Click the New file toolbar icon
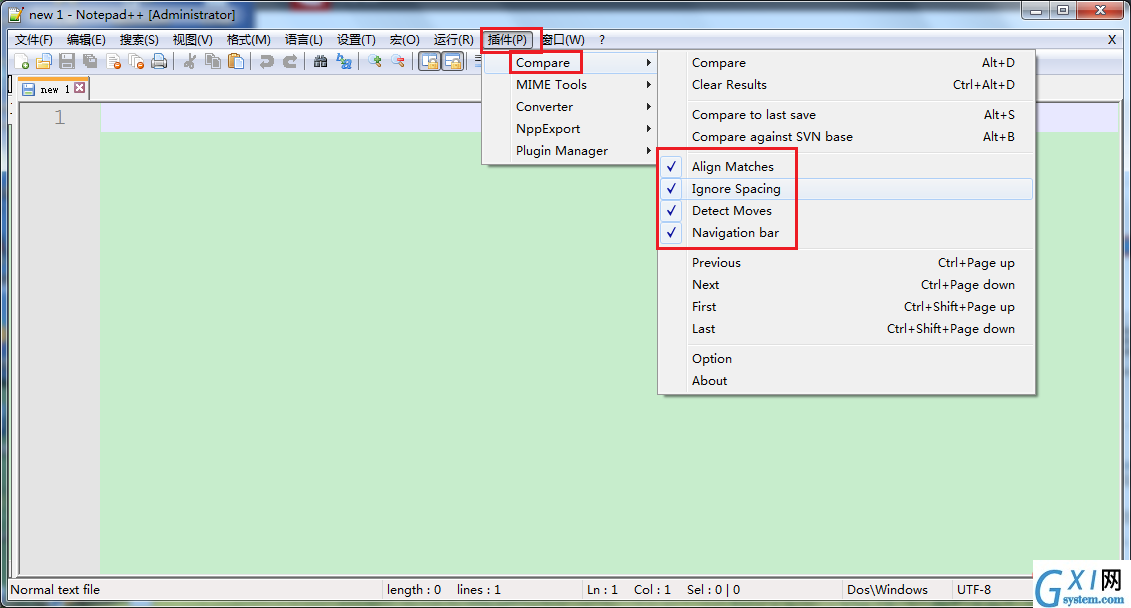The width and height of the screenshot is (1131, 608). click(22, 62)
